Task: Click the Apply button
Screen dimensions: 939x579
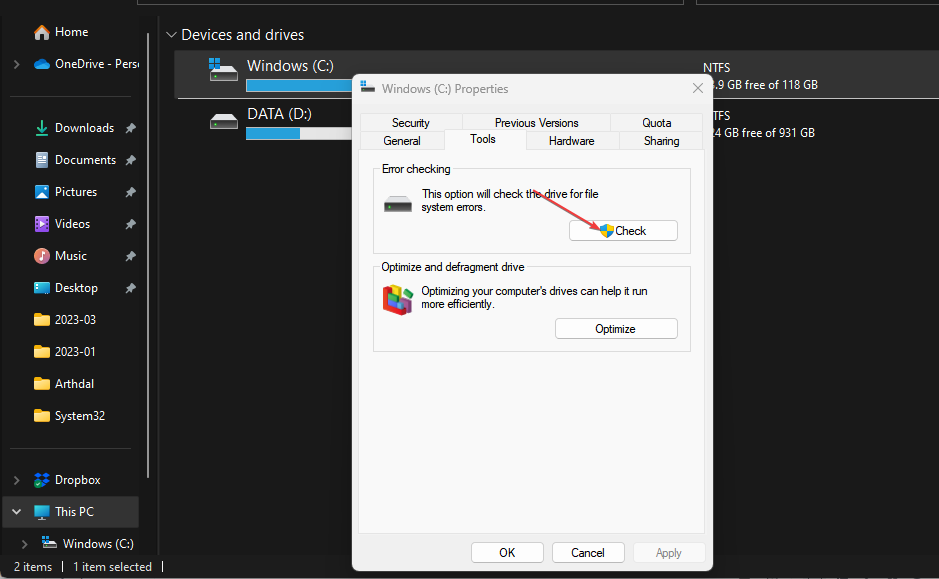Action: [669, 553]
